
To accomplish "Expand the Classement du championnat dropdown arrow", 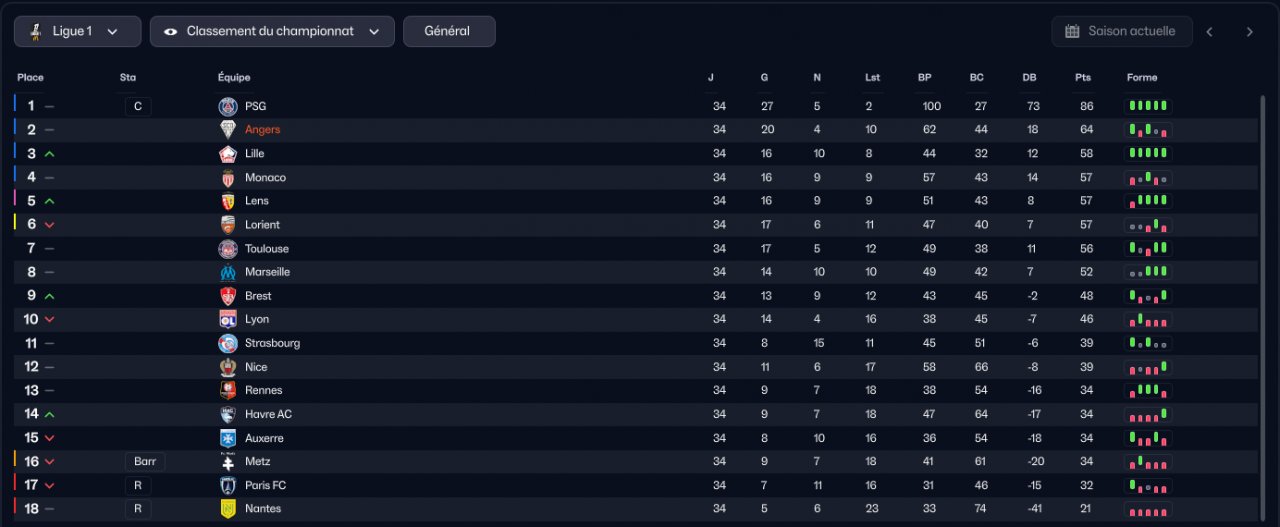I will point(374,31).
